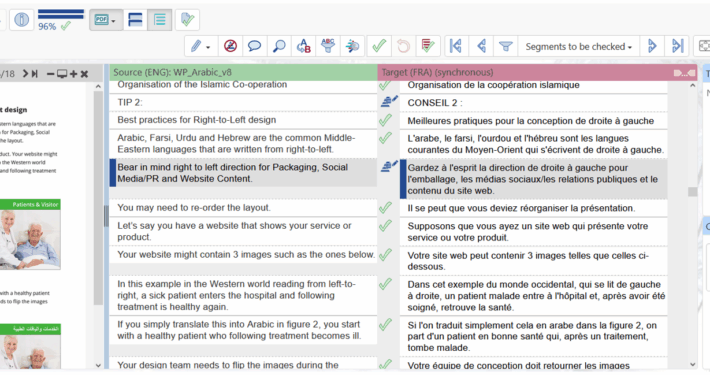Expand the pencil tool dropdown arrow
Image resolution: width=710 pixels, height=375 pixels.
(208, 47)
